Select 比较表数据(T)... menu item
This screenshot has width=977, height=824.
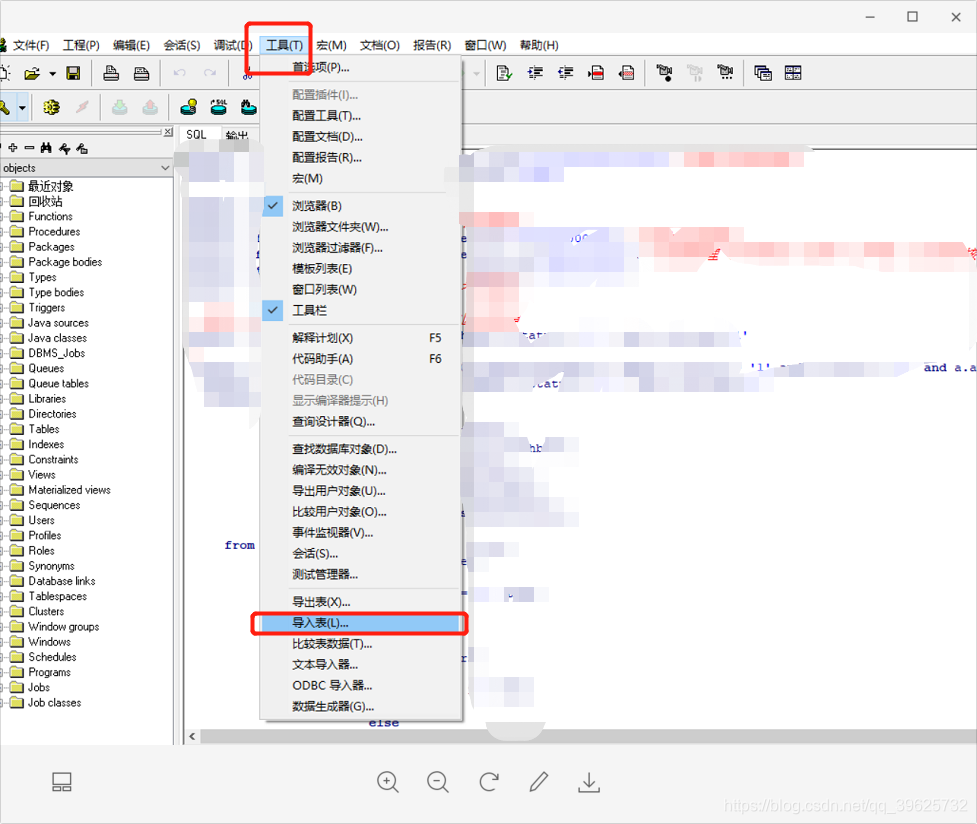click(x=361, y=644)
